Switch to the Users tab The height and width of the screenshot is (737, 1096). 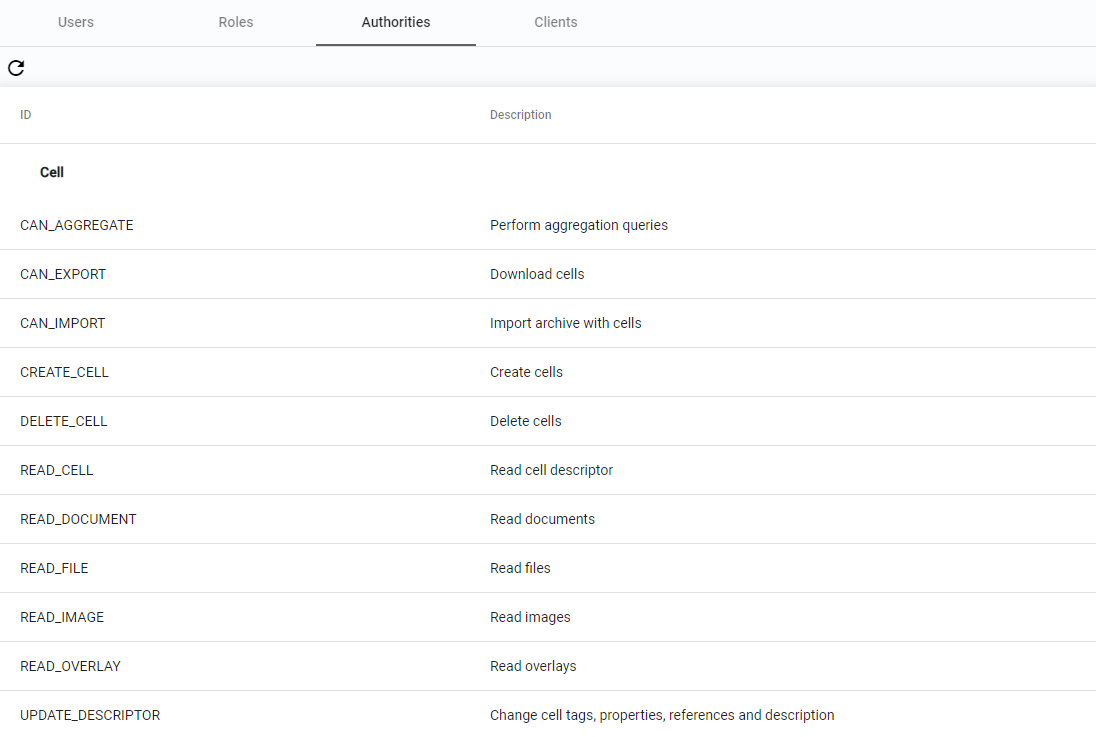click(x=76, y=22)
